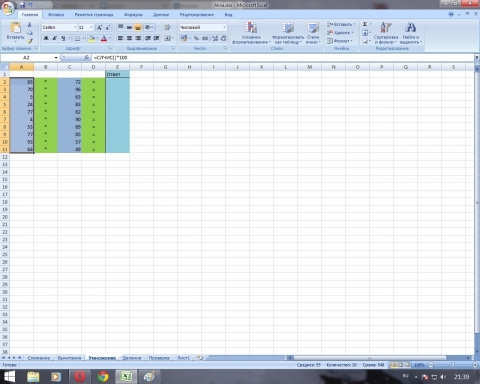Toggle Bold formatting in Font group
The image size is (480, 384).
(x=46, y=38)
